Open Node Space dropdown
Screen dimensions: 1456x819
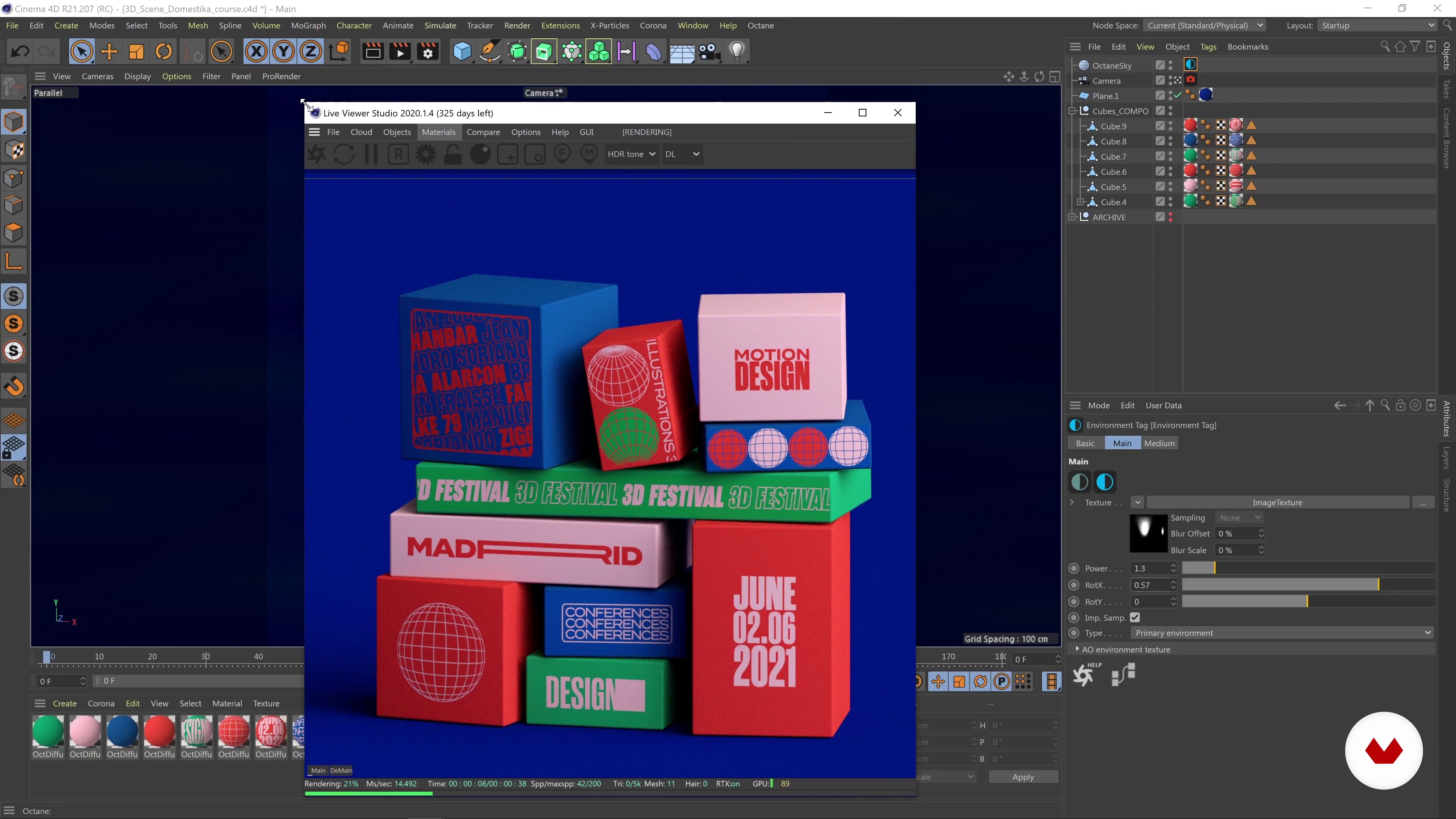[x=1204, y=25]
